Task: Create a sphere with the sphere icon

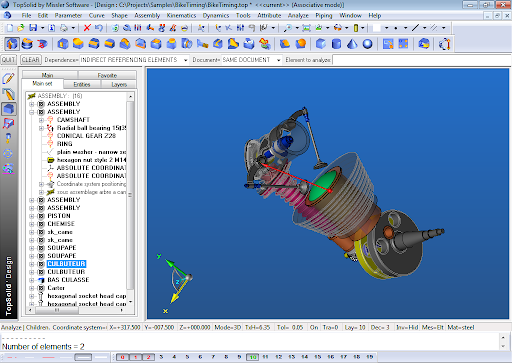Action: (367, 44)
